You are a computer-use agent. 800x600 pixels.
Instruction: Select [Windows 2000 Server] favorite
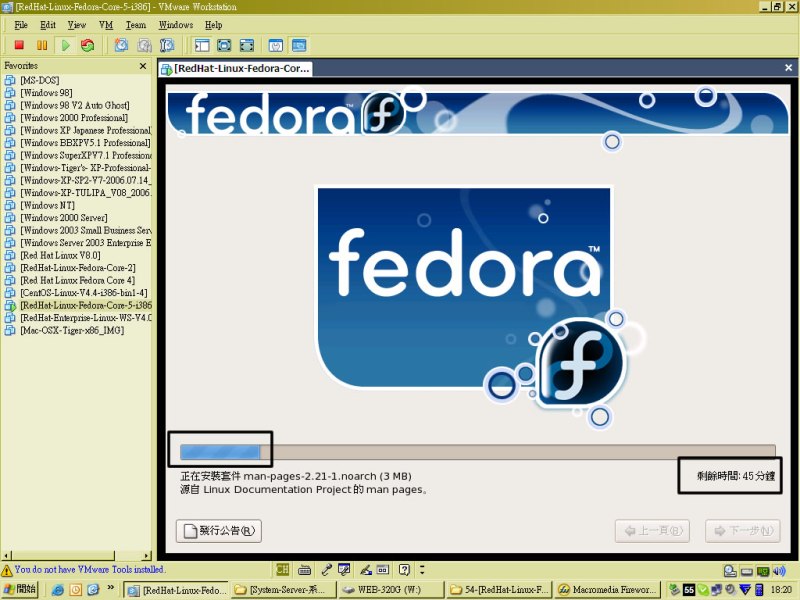coord(64,218)
